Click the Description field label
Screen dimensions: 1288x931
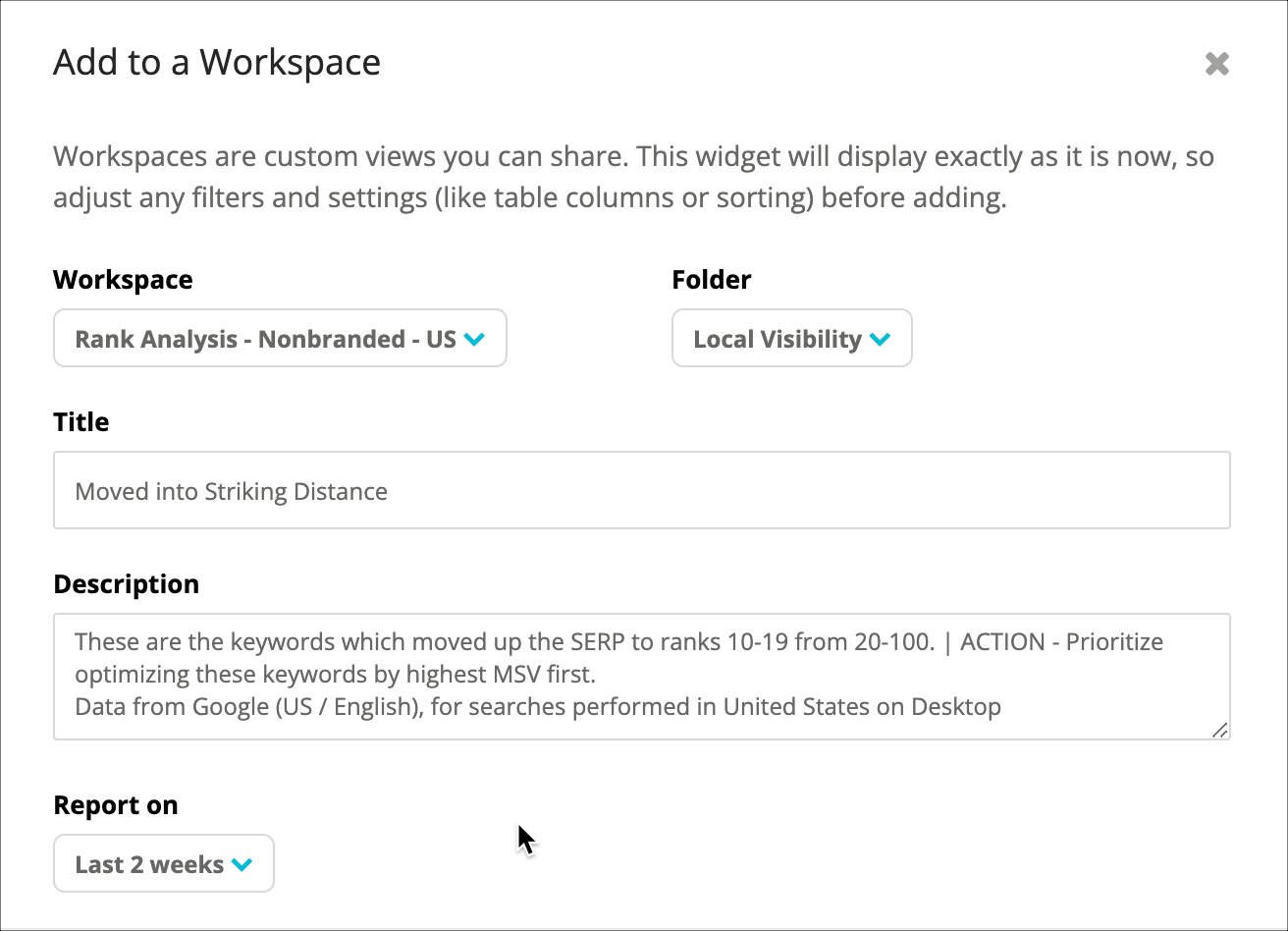127,584
